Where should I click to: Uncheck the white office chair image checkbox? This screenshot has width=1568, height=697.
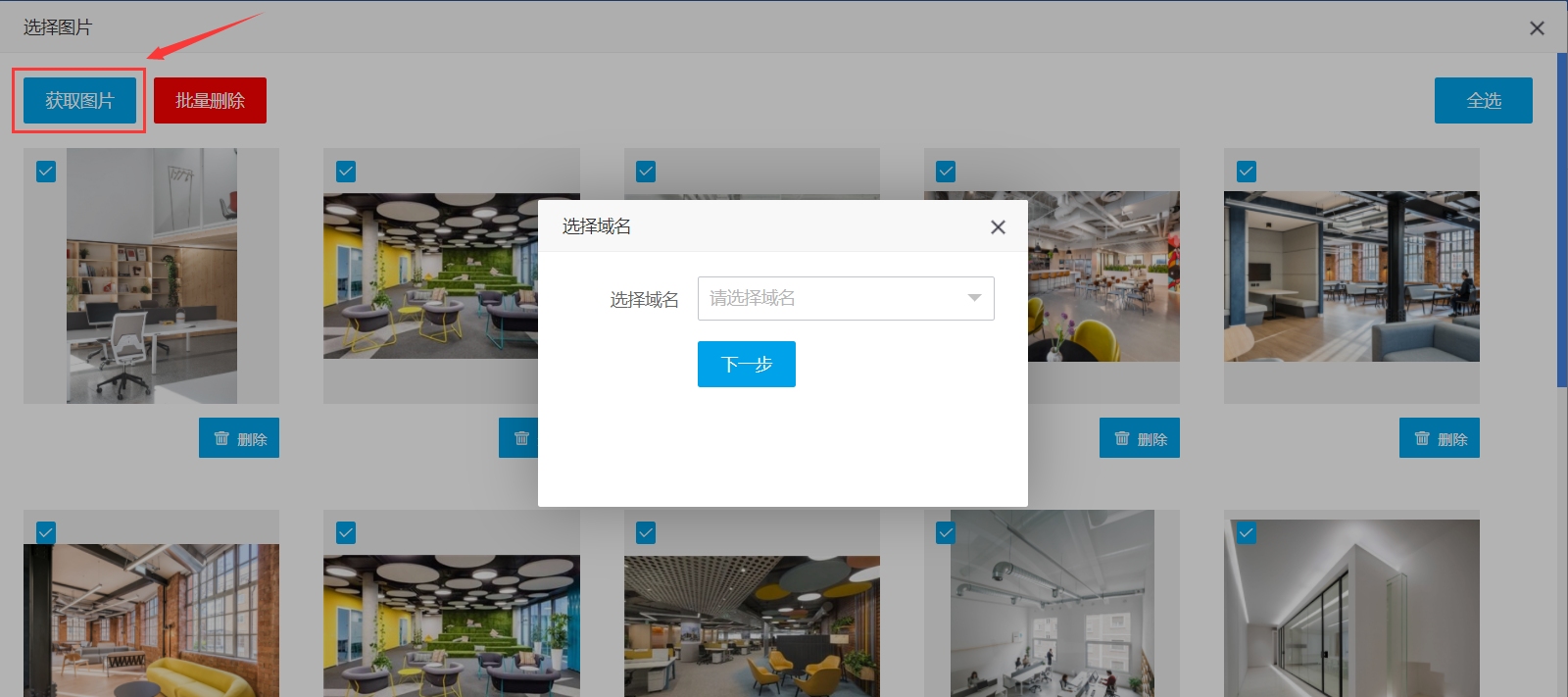pos(46,172)
